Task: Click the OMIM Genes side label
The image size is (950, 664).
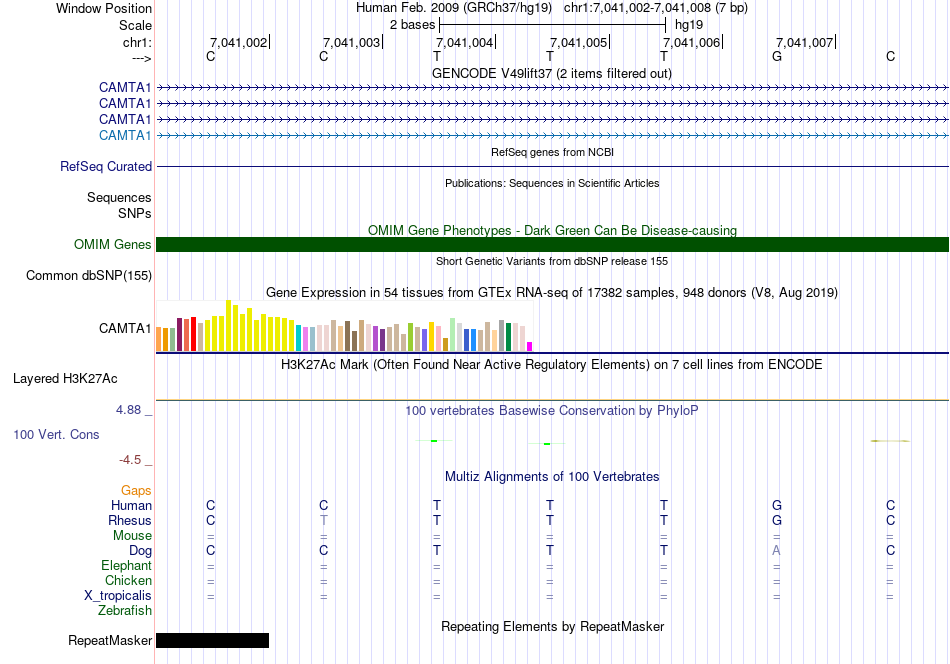Action: click(113, 244)
